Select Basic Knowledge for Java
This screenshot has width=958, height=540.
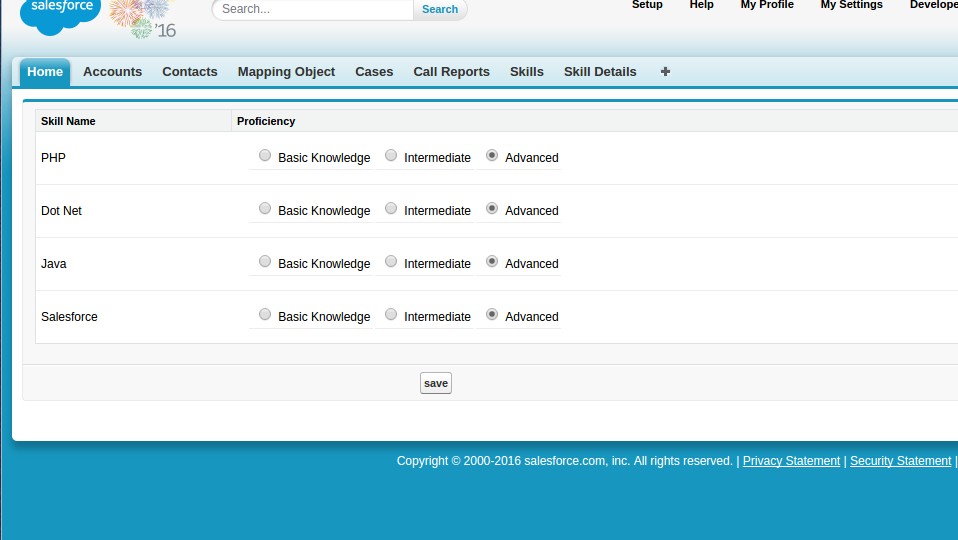pos(265,261)
